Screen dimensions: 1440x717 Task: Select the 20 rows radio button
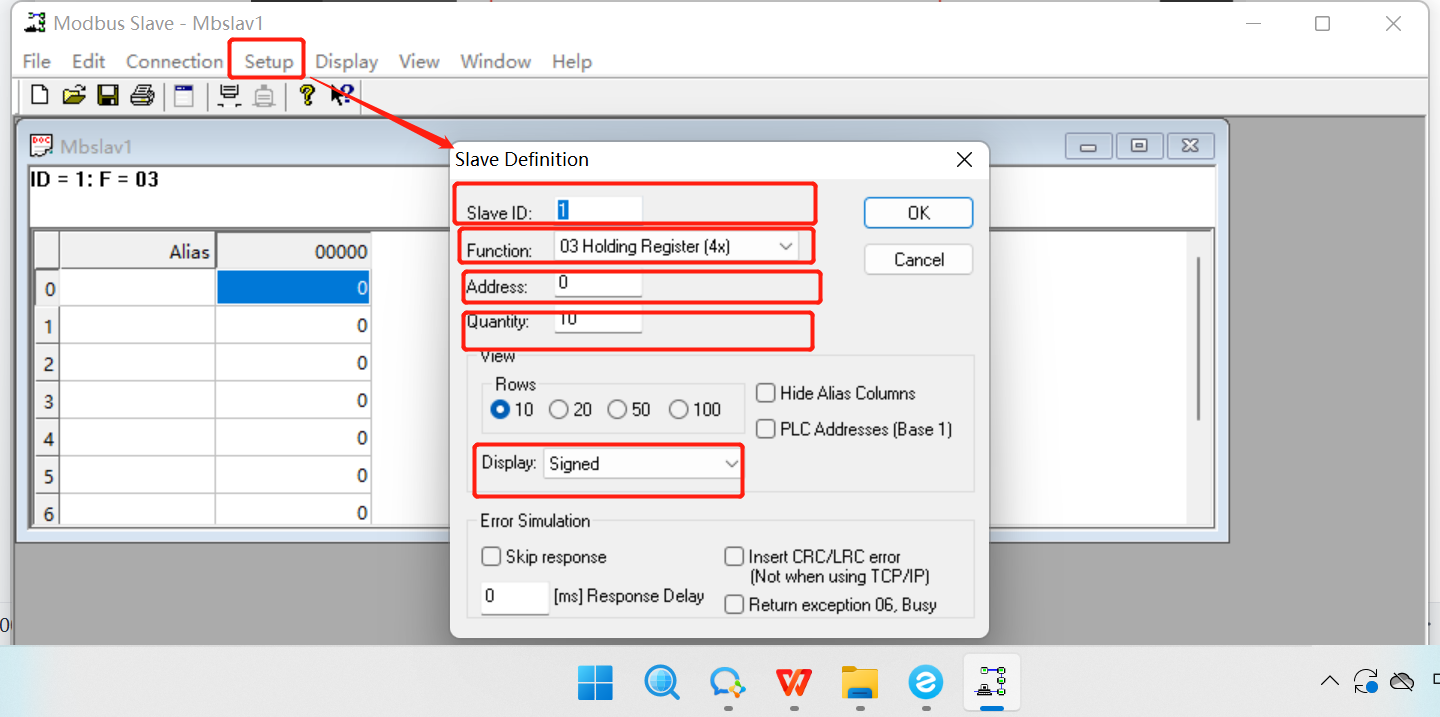(559, 409)
